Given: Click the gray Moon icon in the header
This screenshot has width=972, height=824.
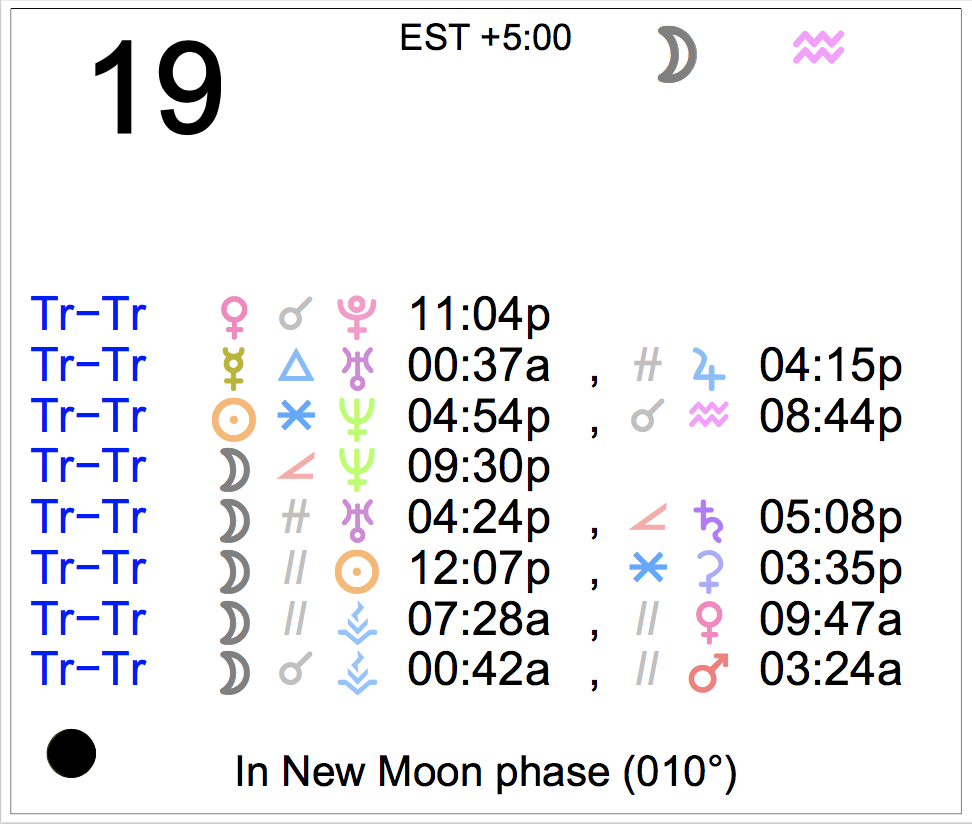Looking at the screenshot, I should tap(676, 54).
